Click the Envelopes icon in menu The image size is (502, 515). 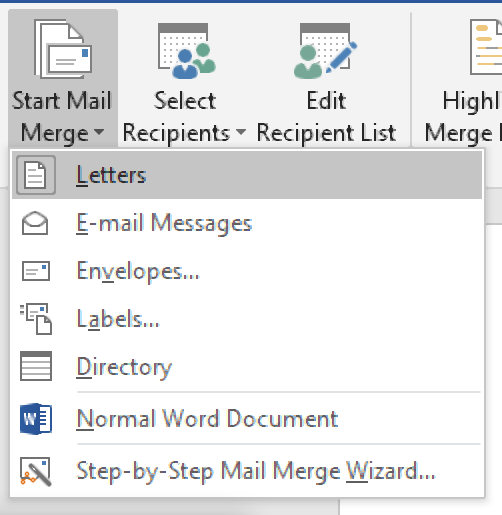[36, 271]
